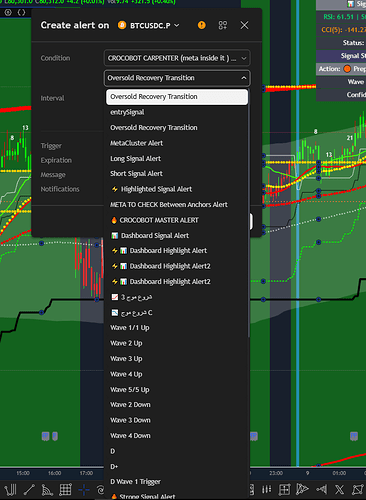Image resolution: width=366 pixels, height=500 pixels.
Task: Select the left-pointing arrow marker tool
Action: pyautogui.click(x=321, y=489)
